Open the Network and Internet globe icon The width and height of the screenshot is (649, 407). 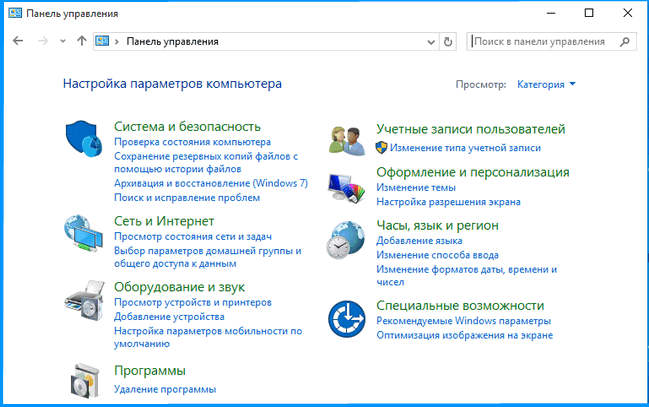[83, 233]
